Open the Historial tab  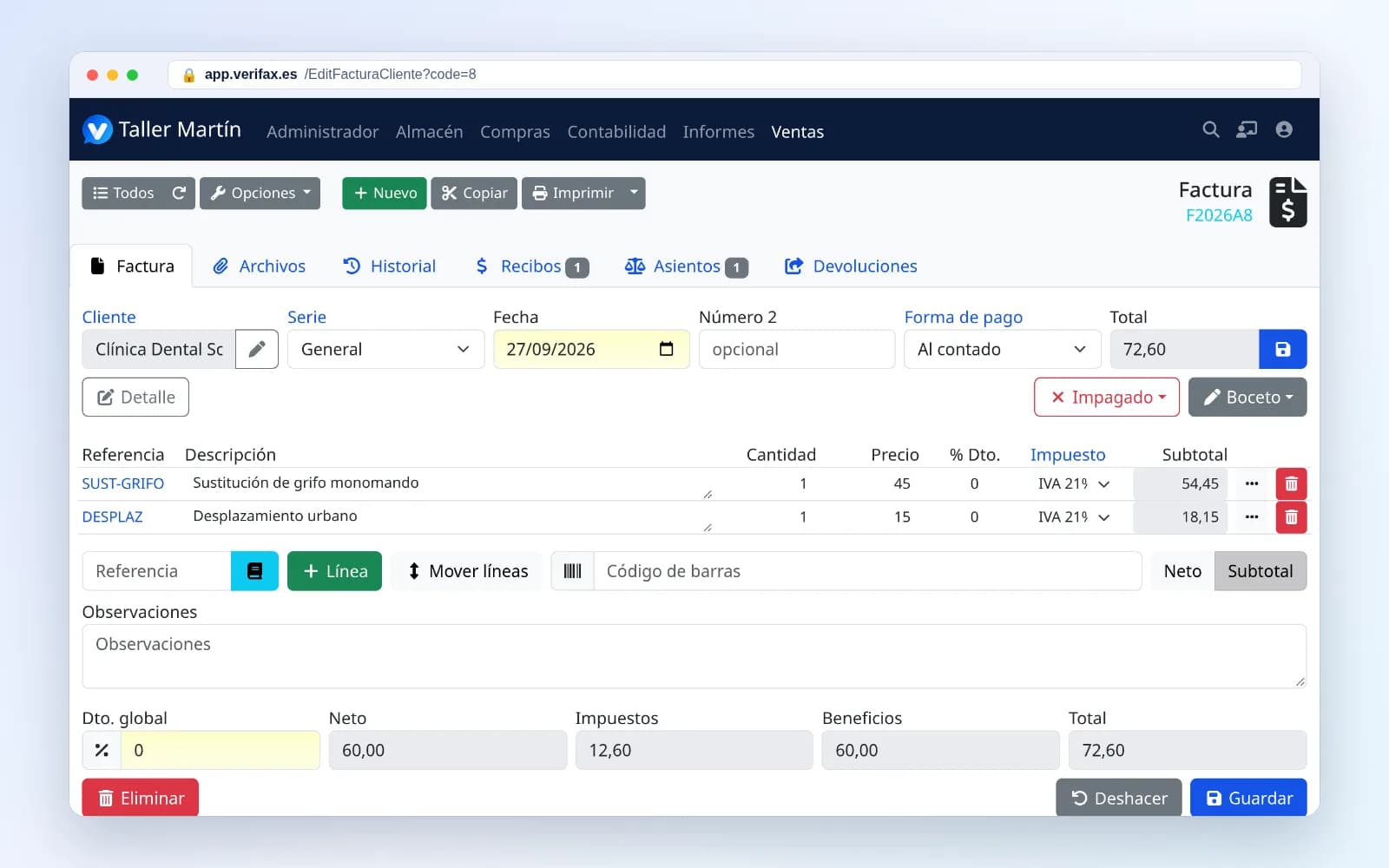click(390, 266)
